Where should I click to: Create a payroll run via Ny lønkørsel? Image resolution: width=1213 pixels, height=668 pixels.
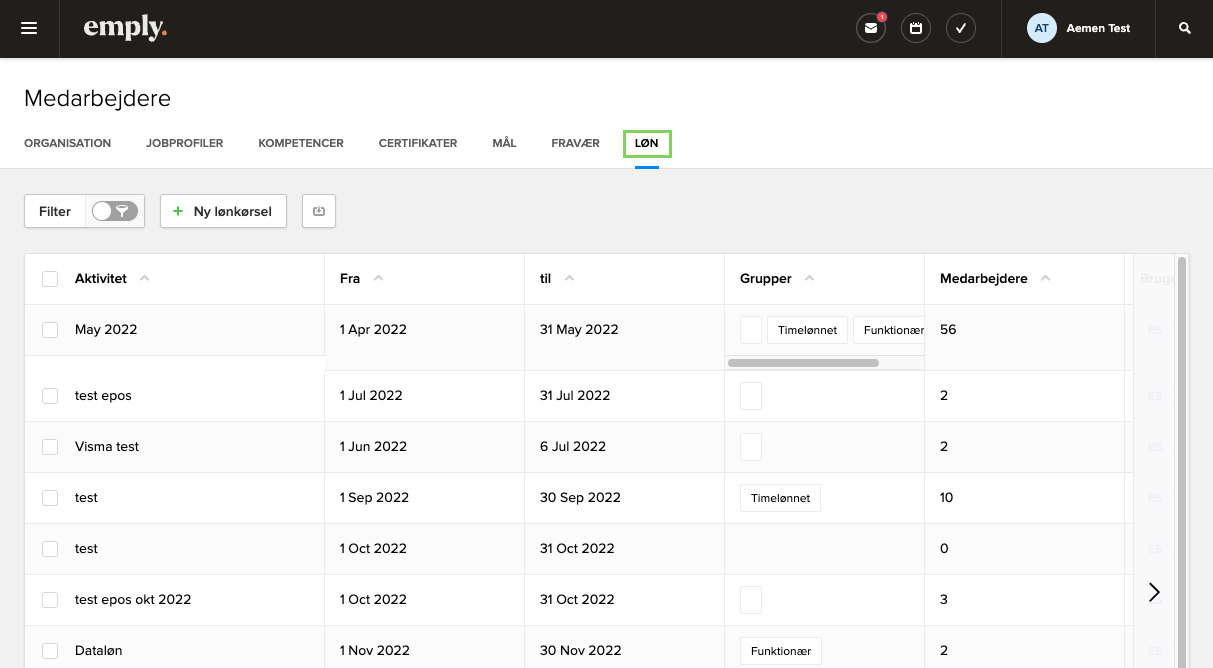point(223,211)
